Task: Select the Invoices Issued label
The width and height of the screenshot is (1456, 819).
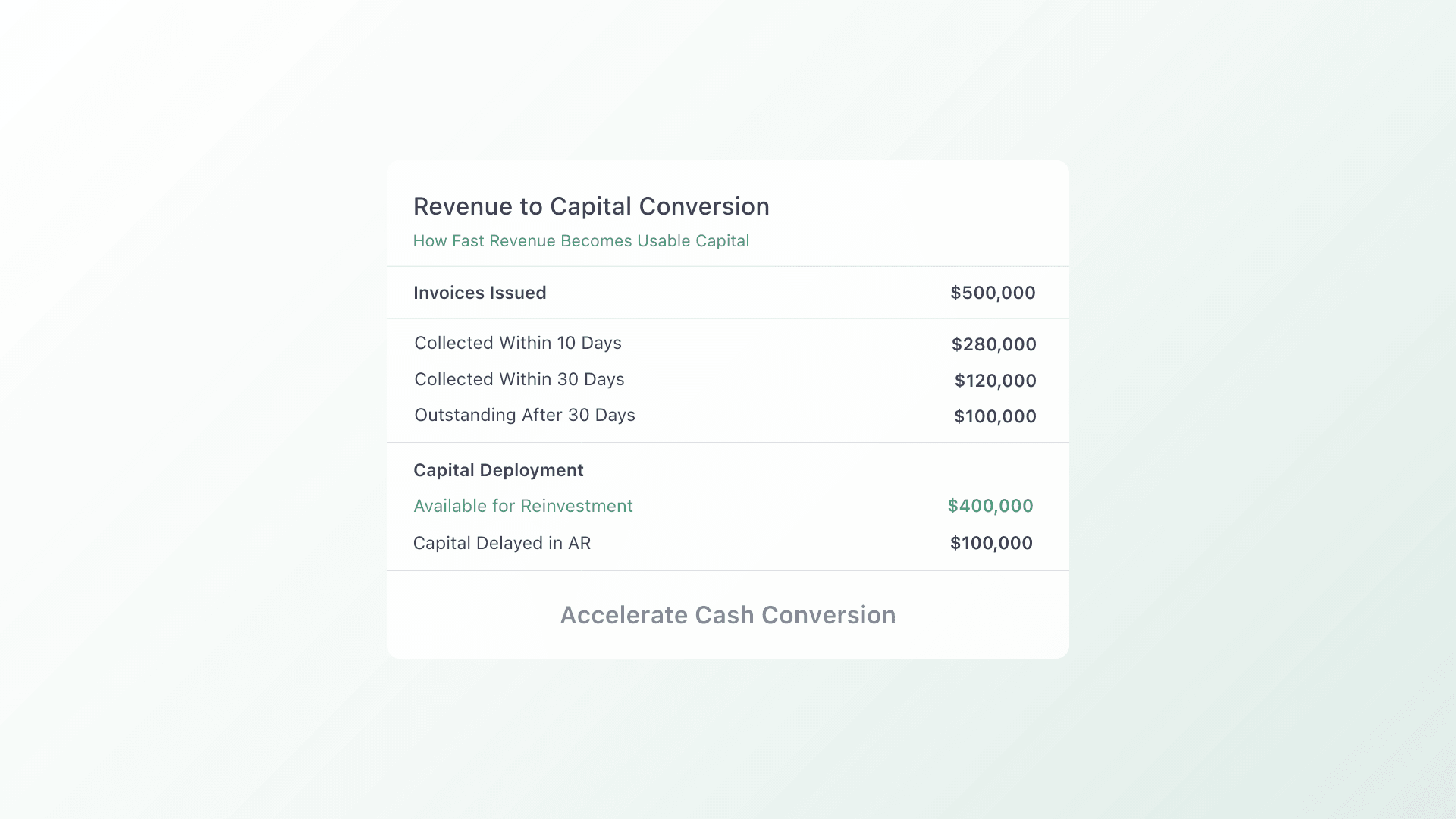Action: click(x=479, y=293)
